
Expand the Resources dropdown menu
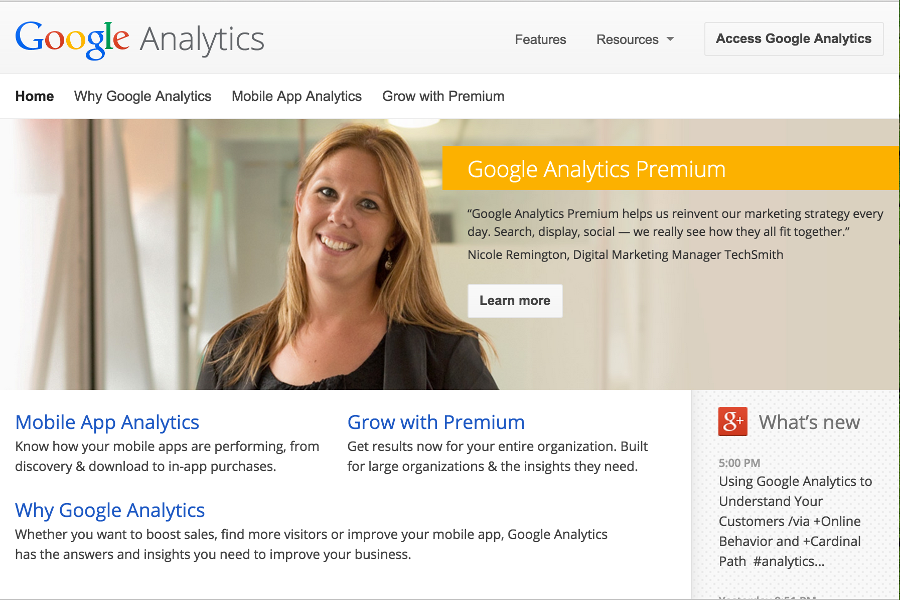coord(635,40)
